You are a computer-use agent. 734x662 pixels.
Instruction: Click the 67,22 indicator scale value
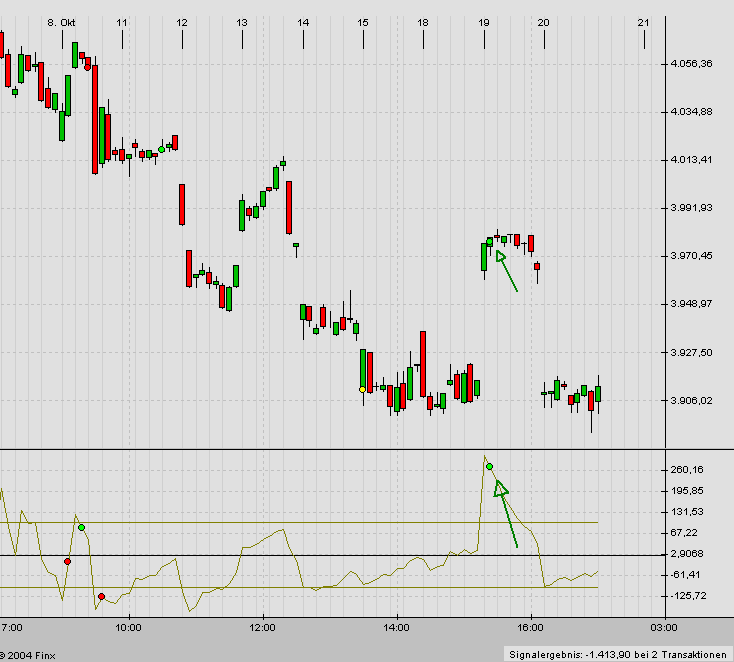click(684, 533)
